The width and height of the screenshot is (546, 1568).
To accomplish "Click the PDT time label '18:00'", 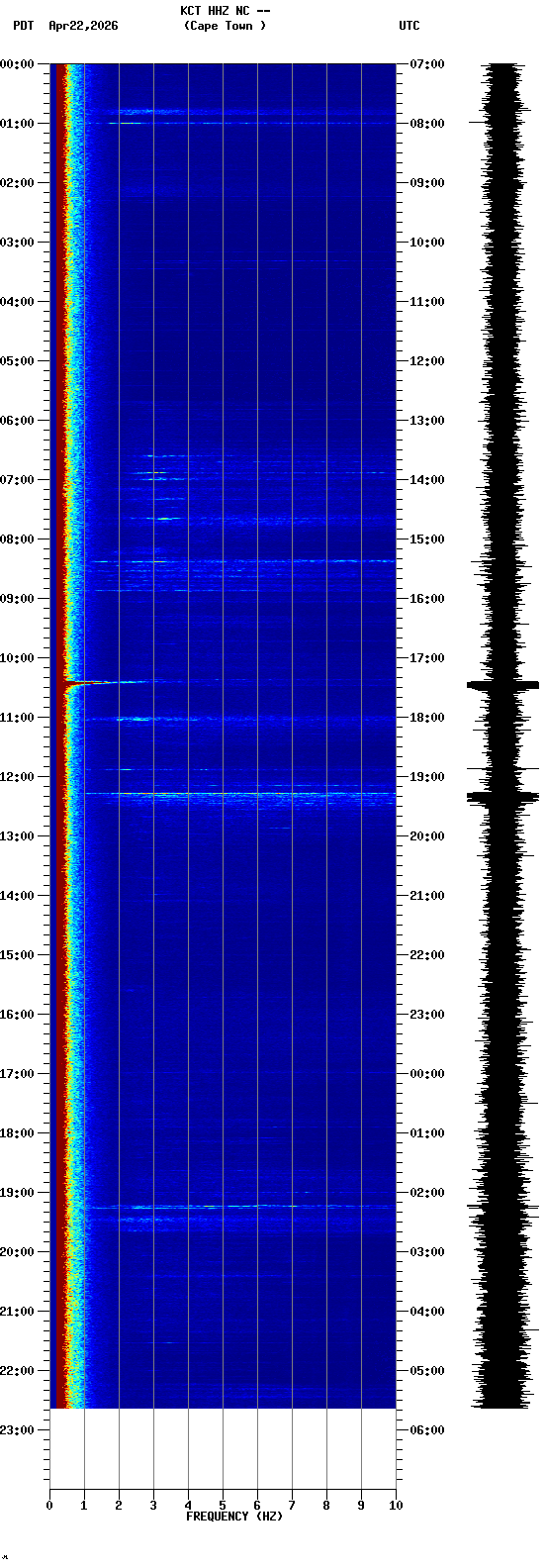I will click(17, 1133).
